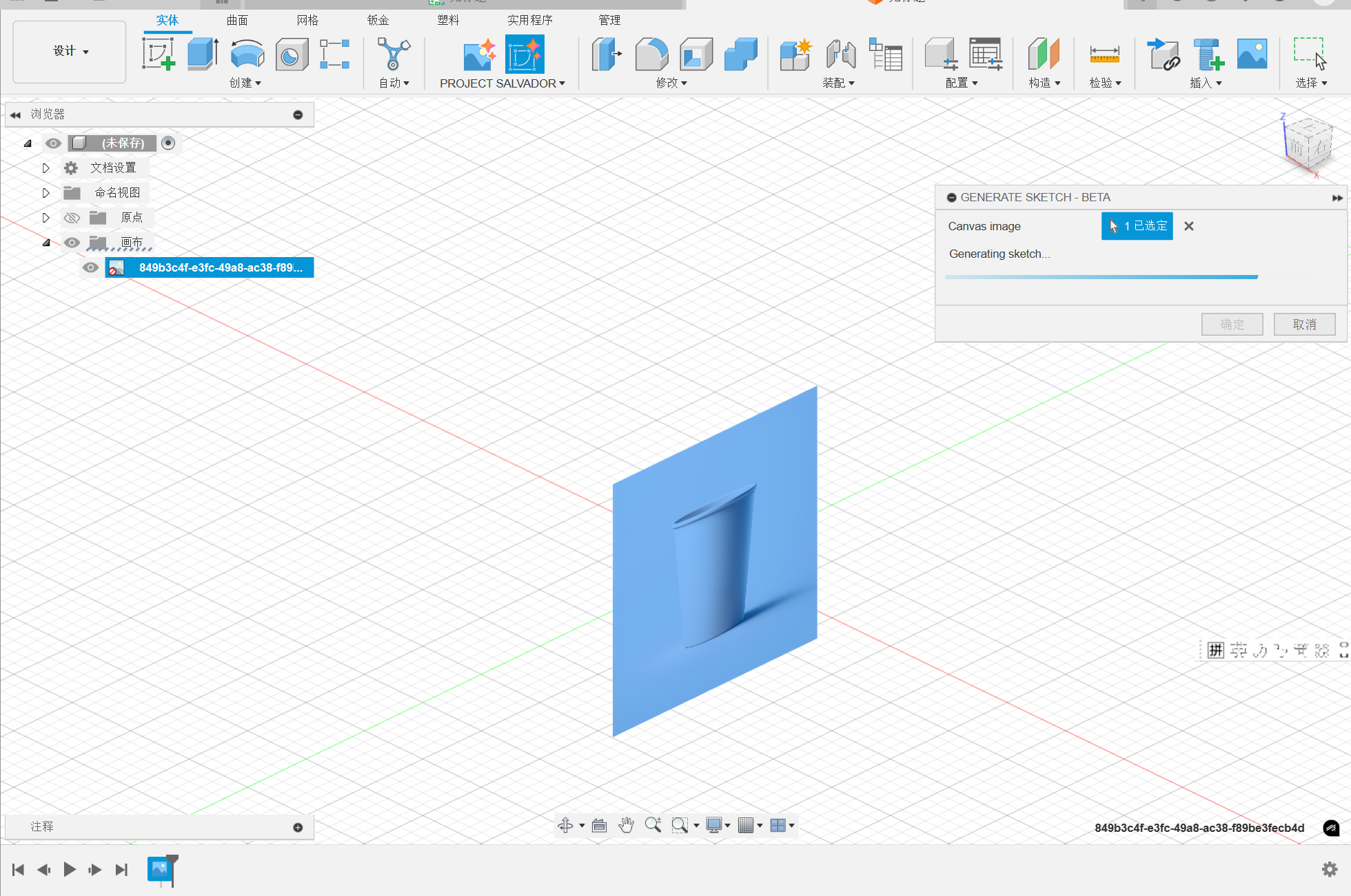Play the design timeline
The image size is (1351, 896).
[x=70, y=870]
